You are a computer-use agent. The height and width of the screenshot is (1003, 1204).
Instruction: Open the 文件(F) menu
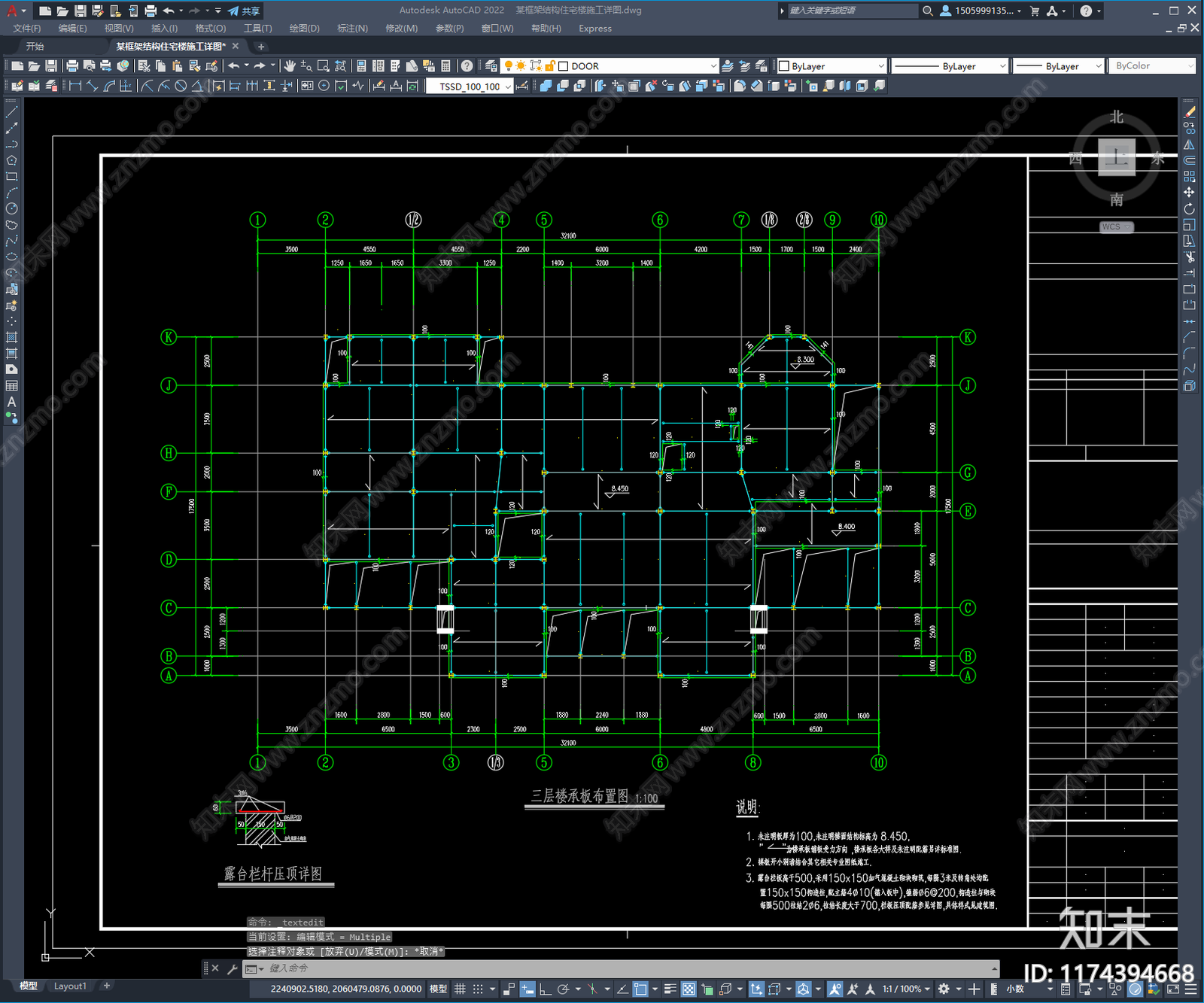[27, 29]
